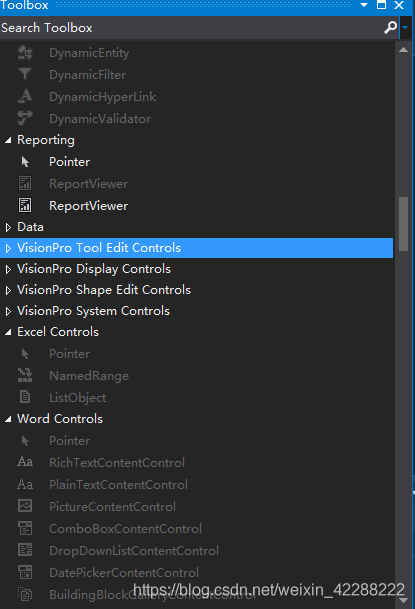Click into the Search Toolbox field
This screenshot has width=415, height=609.
[191, 28]
